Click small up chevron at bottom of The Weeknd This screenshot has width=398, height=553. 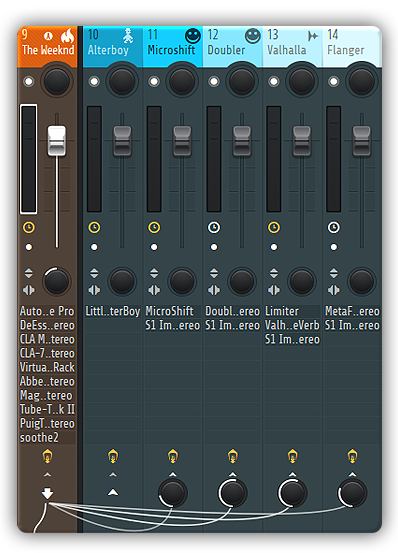tap(47, 475)
